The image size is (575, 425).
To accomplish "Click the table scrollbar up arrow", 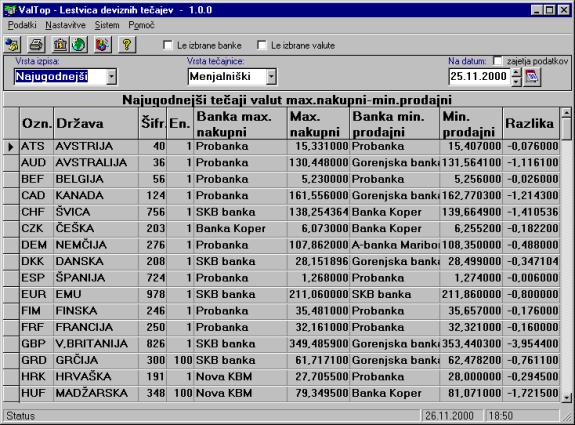I will coord(566,112).
